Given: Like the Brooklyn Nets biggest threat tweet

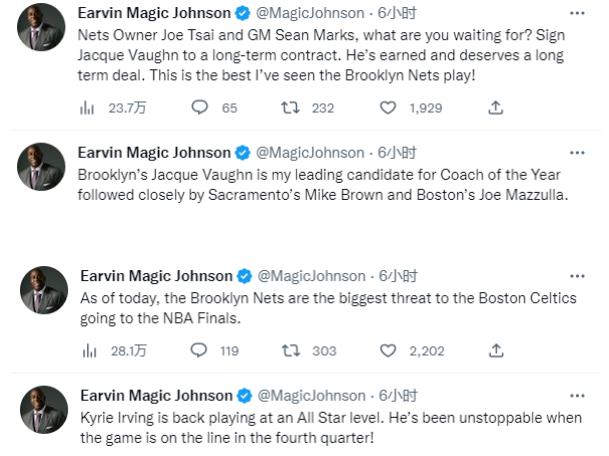Looking at the screenshot, I should (x=390, y=350).
